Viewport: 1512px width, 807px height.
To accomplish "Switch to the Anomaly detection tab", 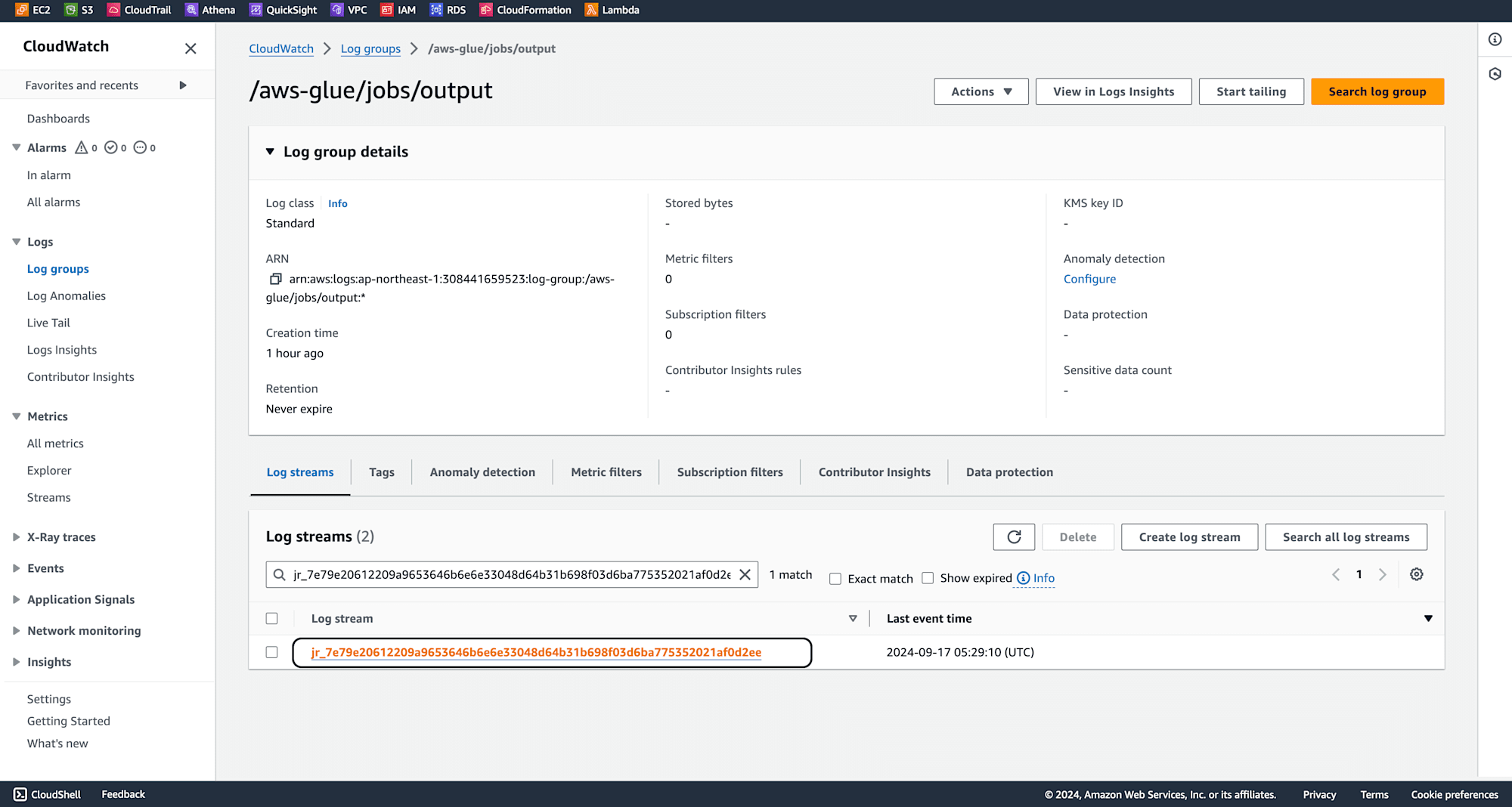I will (482, 472).
